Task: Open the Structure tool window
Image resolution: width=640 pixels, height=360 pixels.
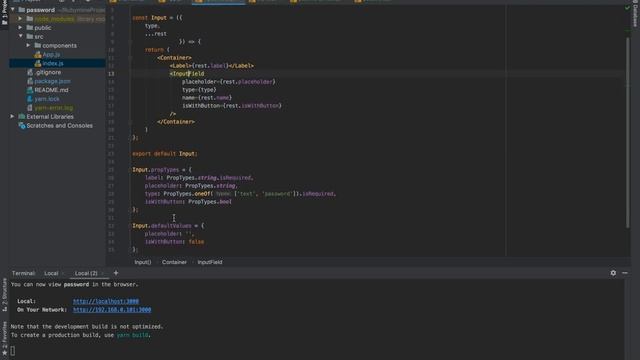Action: (x=4, y=295)
